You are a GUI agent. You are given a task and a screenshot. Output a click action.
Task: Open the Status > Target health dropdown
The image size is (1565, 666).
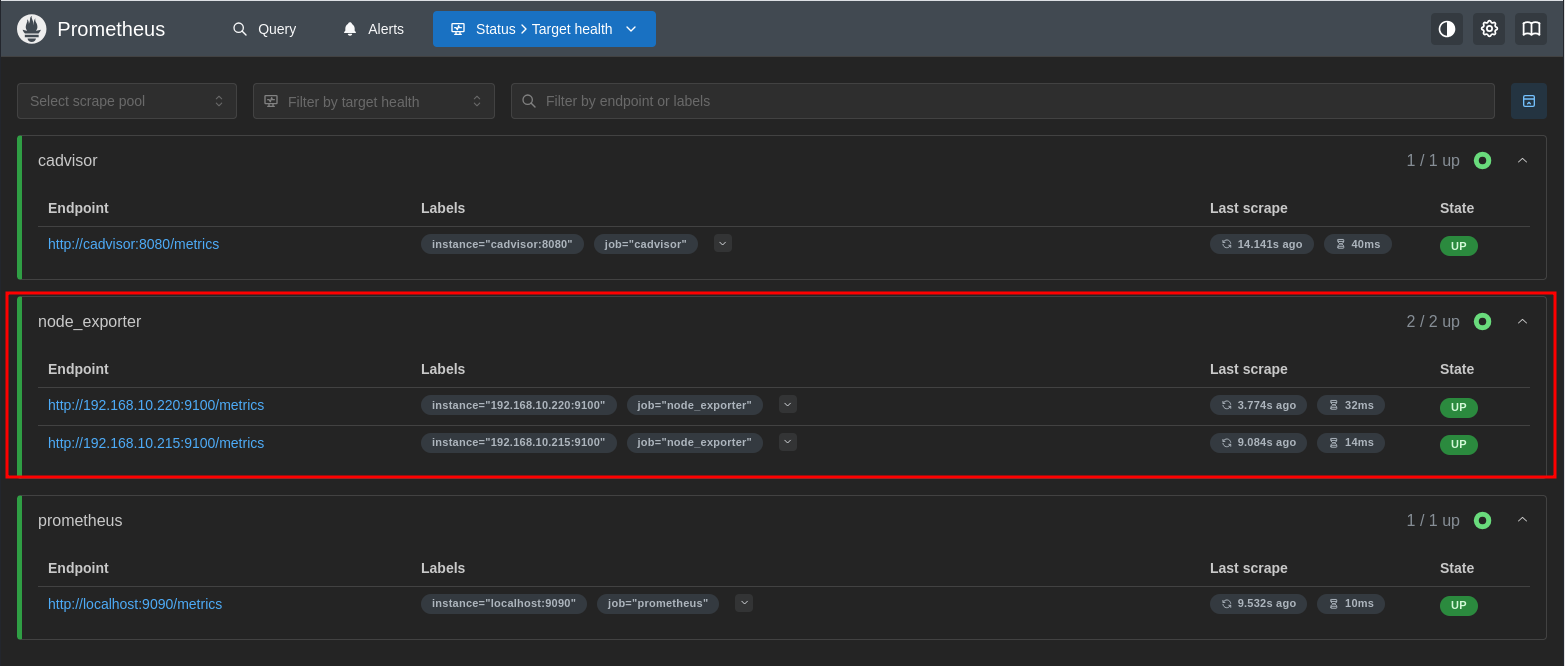544,29
